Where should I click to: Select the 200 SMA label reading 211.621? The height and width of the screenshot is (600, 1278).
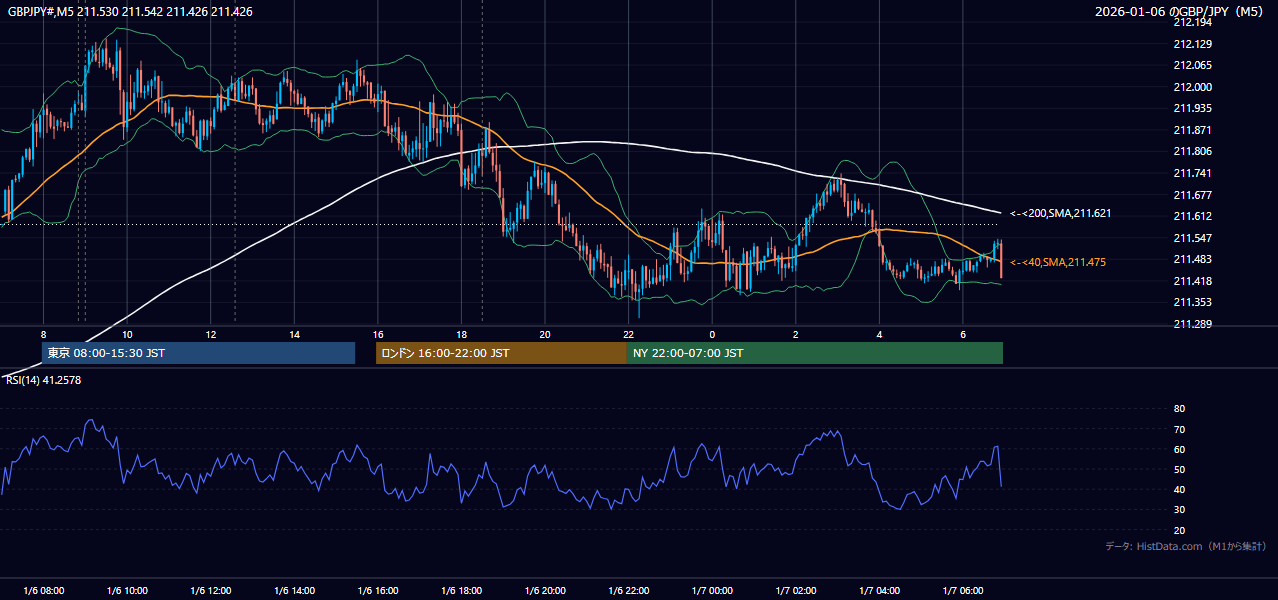point(1060,213)
